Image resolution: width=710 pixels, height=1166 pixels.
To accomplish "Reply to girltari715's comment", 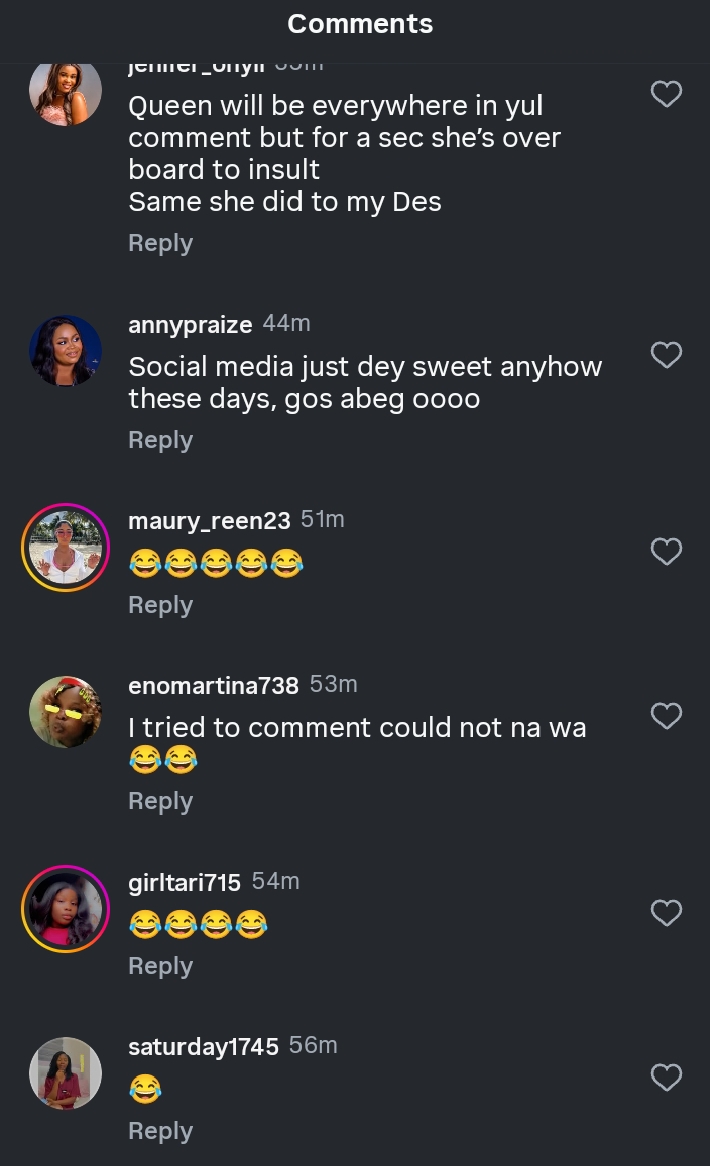I will coord(160,966).
